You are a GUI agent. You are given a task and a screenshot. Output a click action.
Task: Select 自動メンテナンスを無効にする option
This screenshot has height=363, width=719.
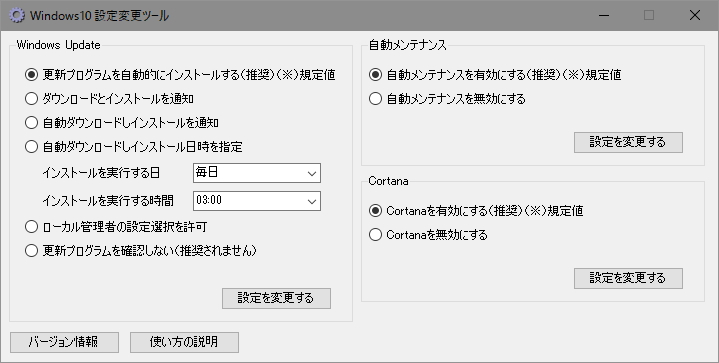point(375,99)
